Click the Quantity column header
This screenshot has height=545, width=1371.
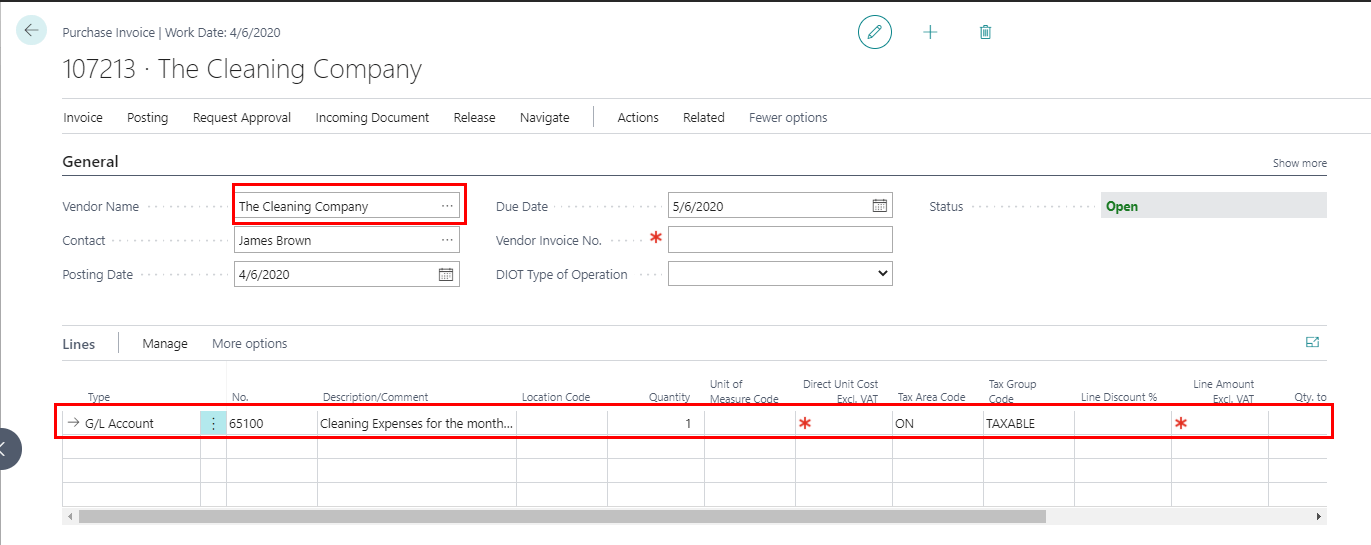pos(669,397)
